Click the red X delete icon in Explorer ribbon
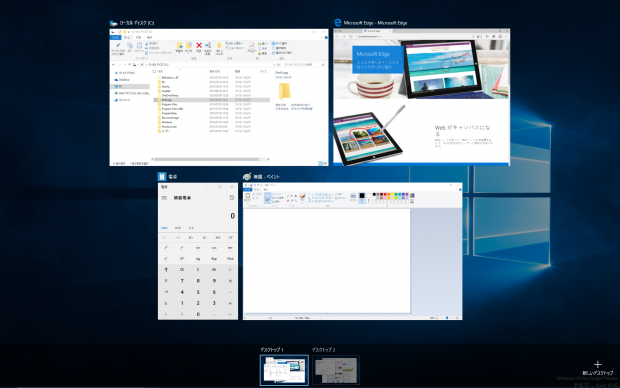620x388 pixels. (199, 46)
